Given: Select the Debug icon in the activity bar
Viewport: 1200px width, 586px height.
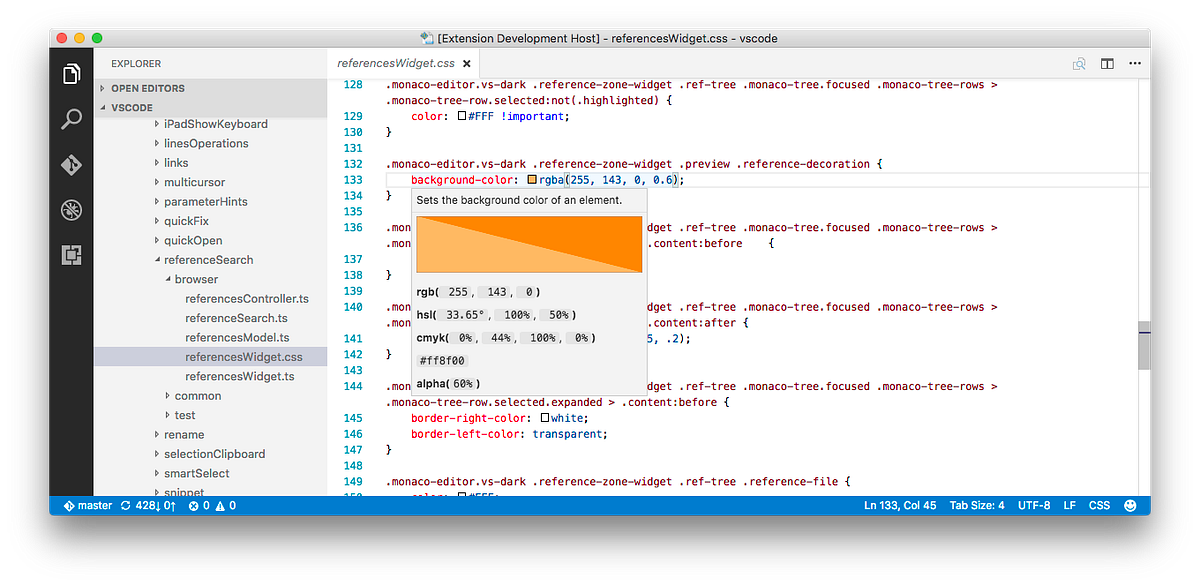Looking at the screenshot, I should [71, 210].
